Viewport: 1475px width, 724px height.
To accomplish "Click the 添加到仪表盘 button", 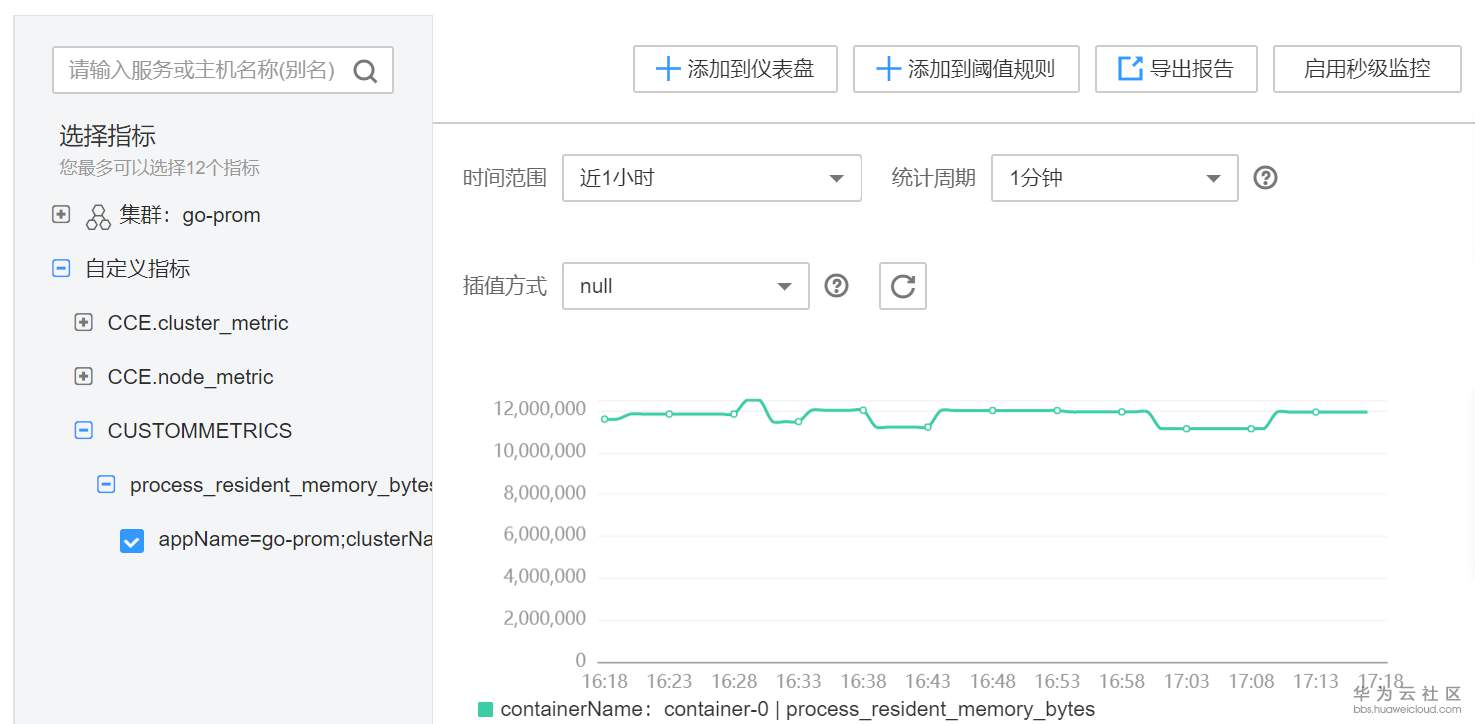I will pyautogui.click(x=735, y=69).
